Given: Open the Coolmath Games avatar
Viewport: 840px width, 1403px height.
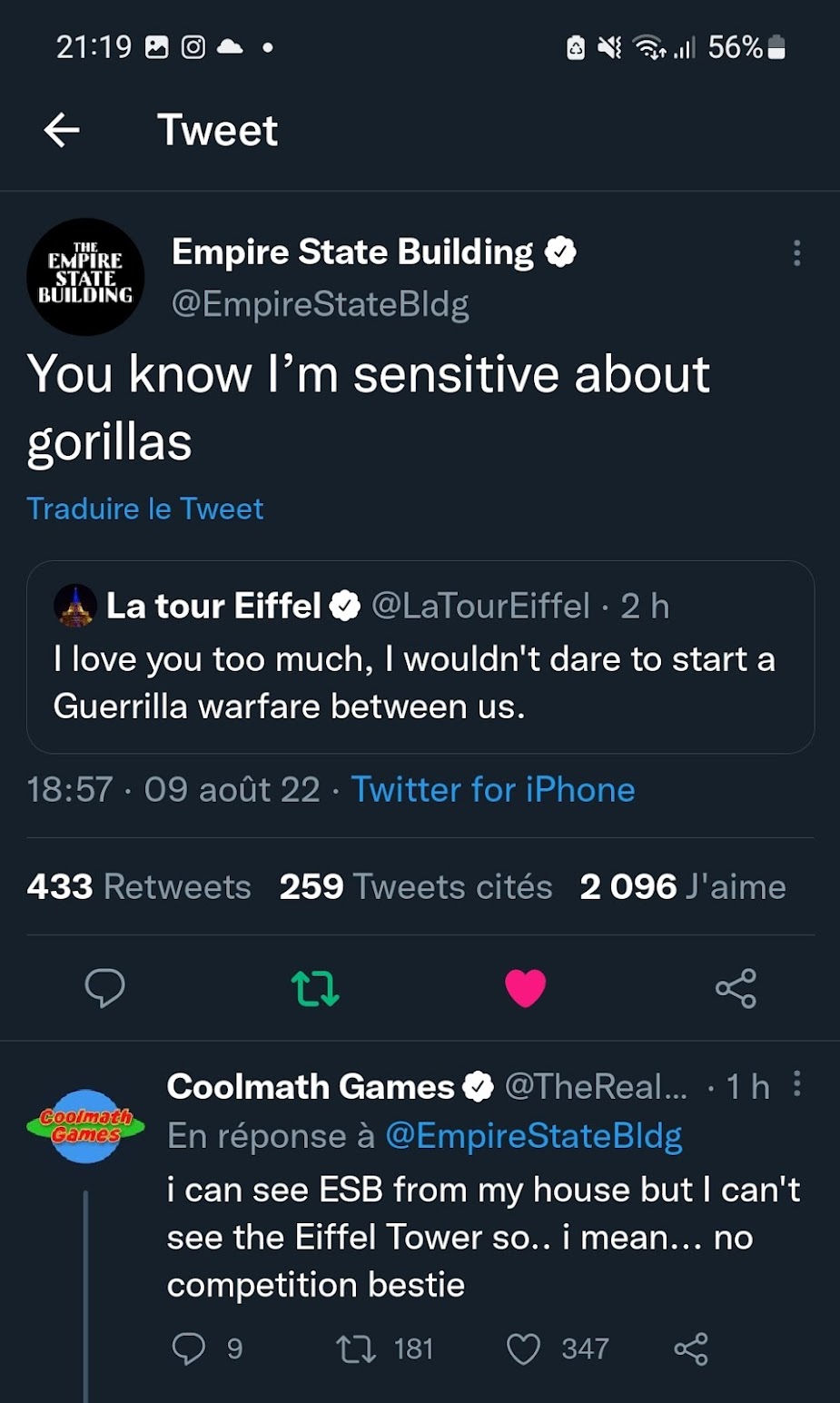Looking at the screenshot, I should [85, 1126].
